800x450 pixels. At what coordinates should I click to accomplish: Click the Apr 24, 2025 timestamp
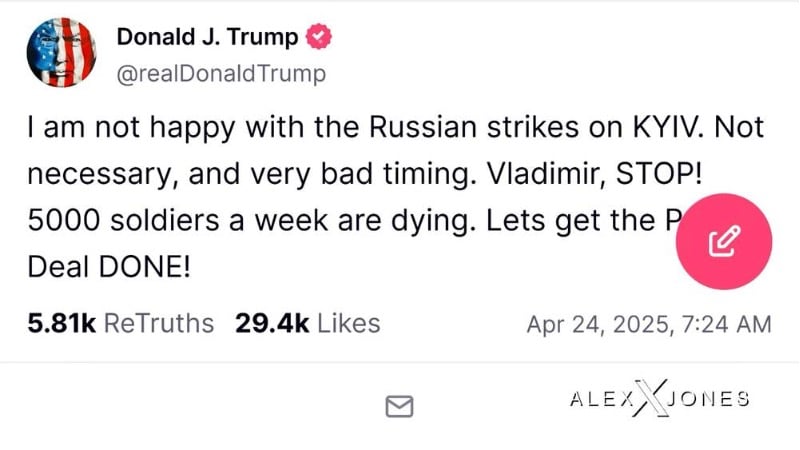point(648,324)
